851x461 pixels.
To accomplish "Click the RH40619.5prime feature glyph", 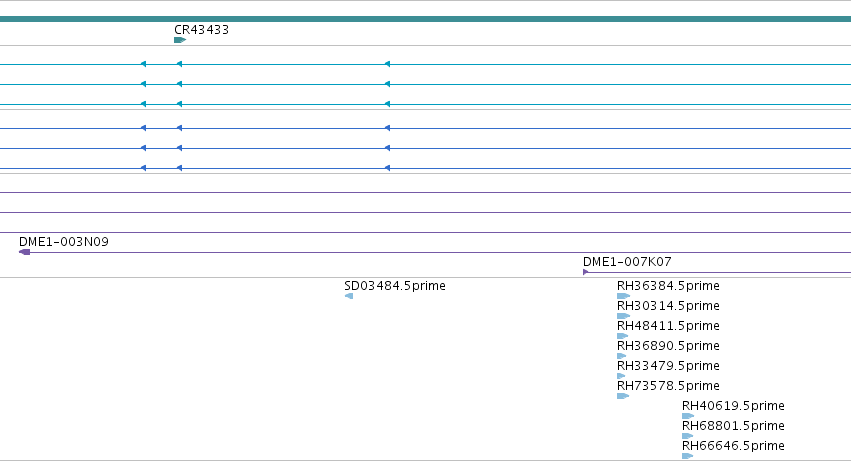I will click(688, 416).
